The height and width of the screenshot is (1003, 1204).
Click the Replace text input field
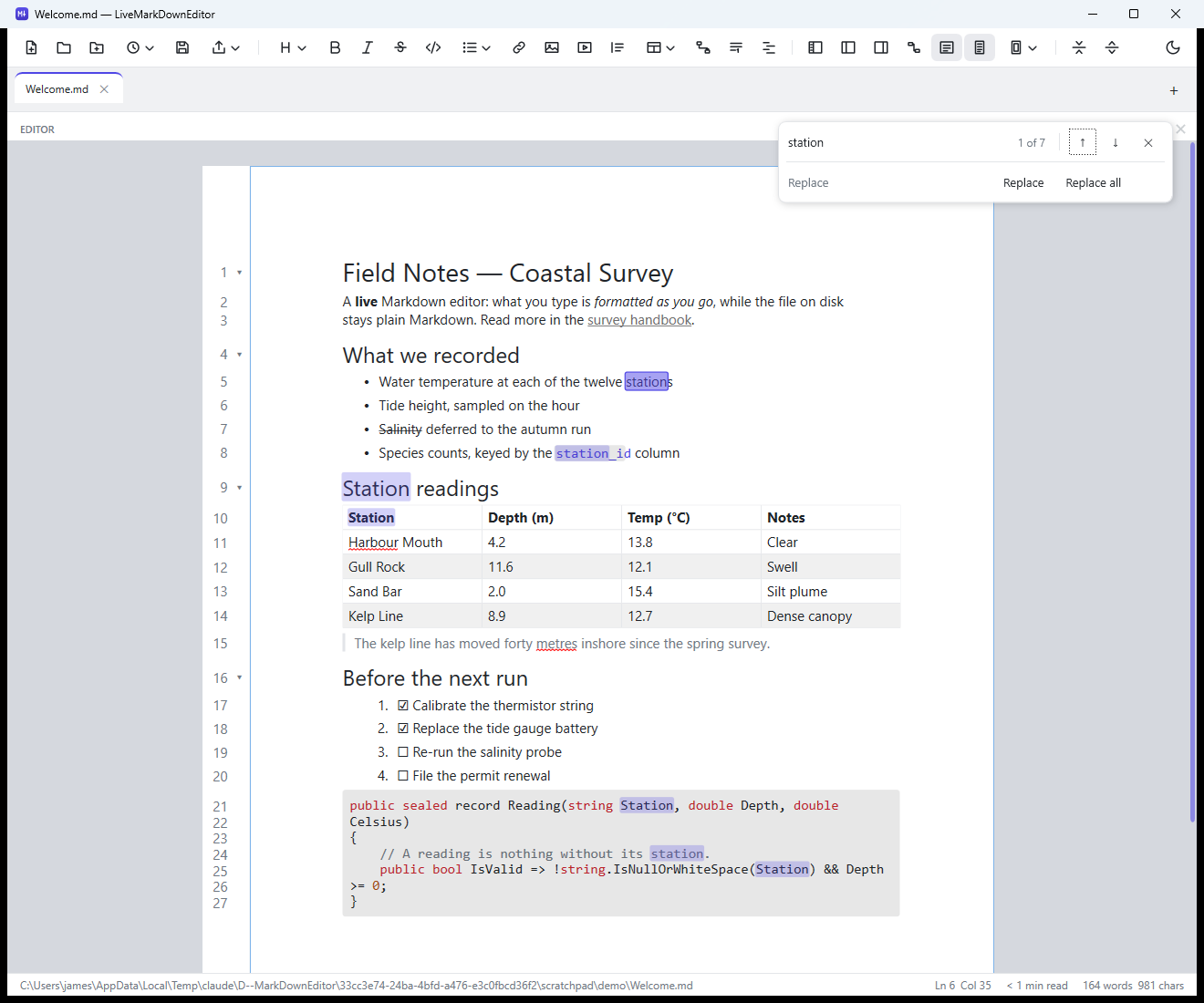[x=889, y=183]
